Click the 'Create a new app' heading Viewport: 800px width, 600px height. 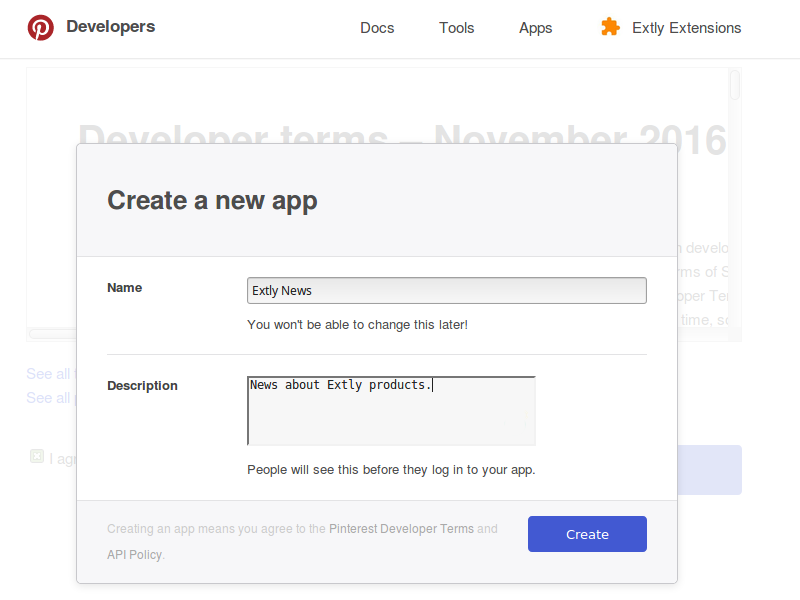click(212, 201)
